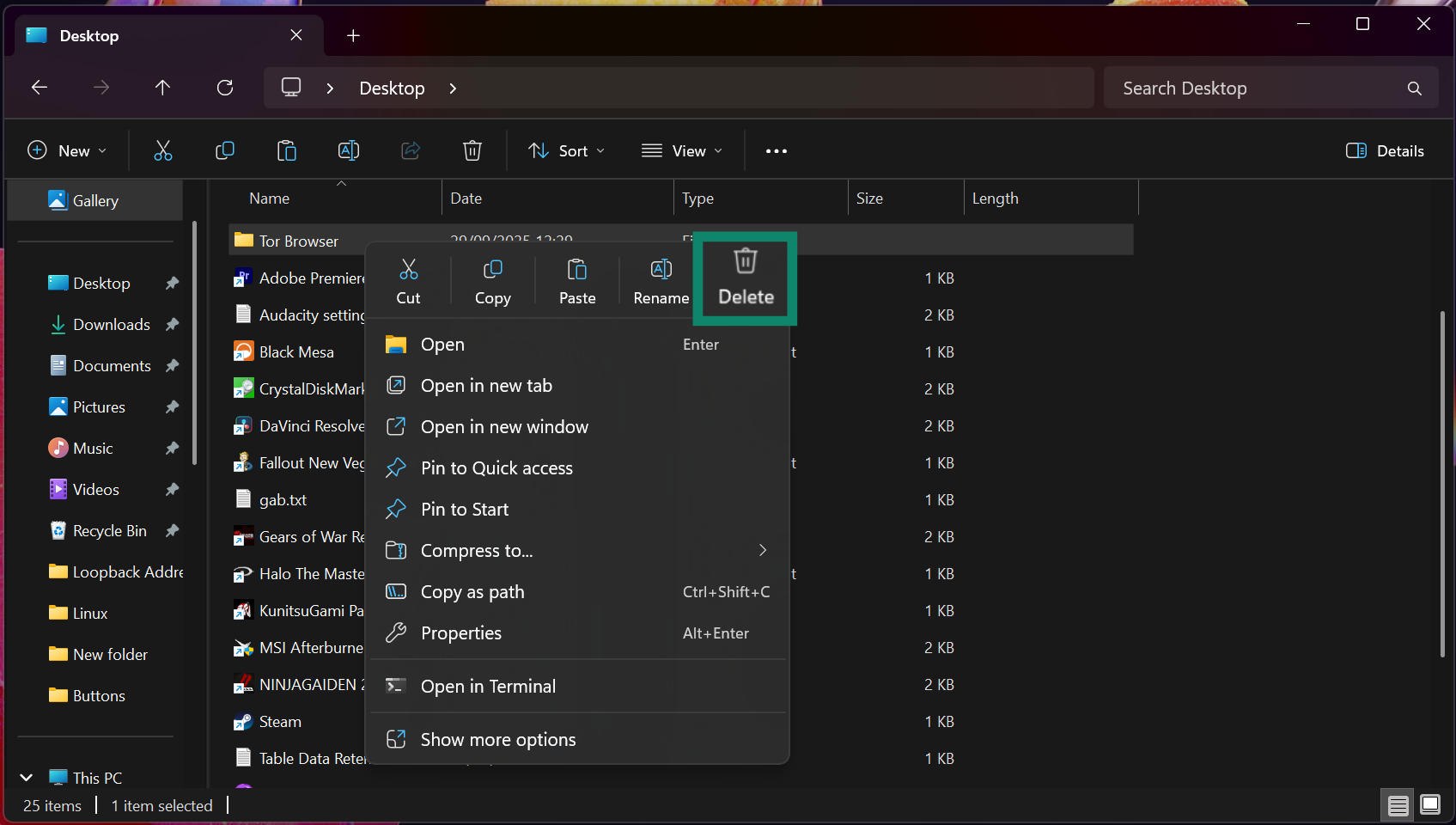Select the Cut icon in the toolbar
Screen dimensions: 1456x825
click(x=163, y=150)
